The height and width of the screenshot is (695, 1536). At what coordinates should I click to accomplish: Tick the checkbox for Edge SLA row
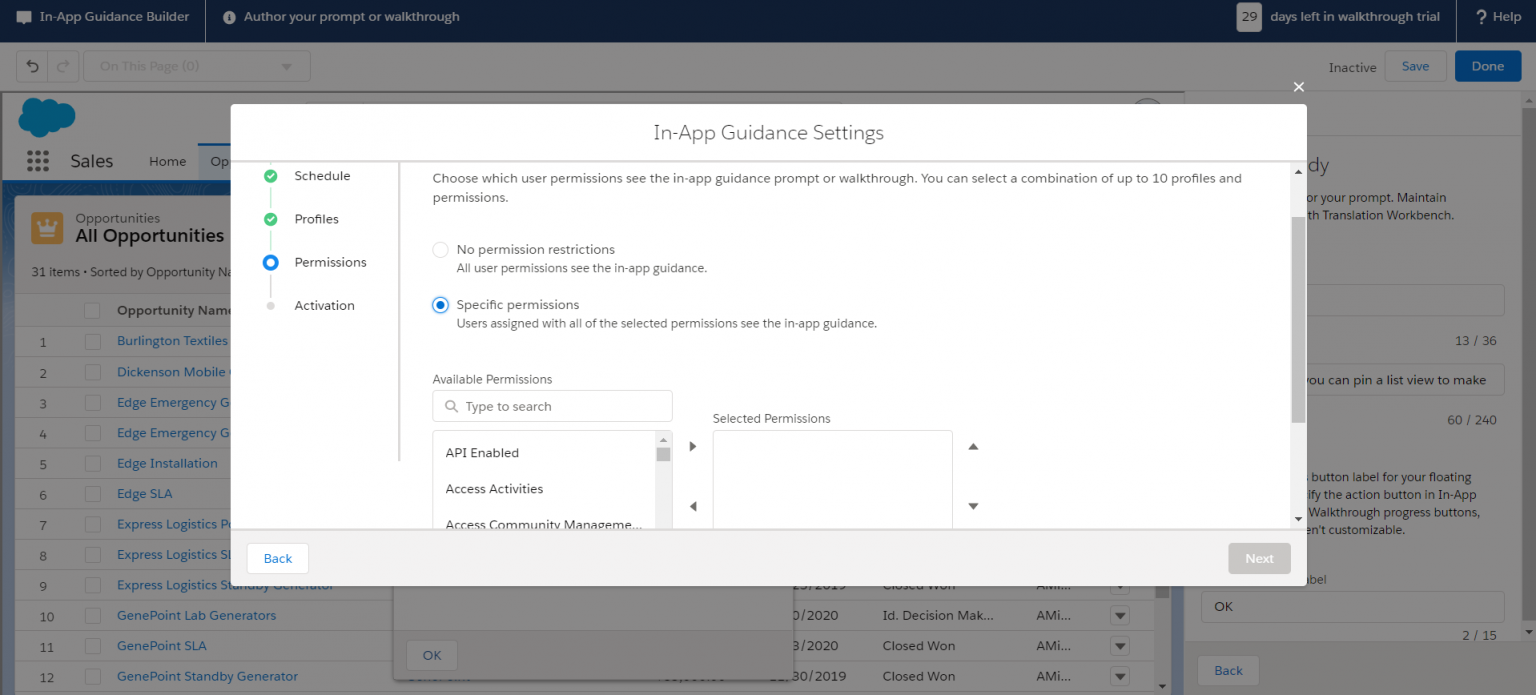click(x=93, y=494)
